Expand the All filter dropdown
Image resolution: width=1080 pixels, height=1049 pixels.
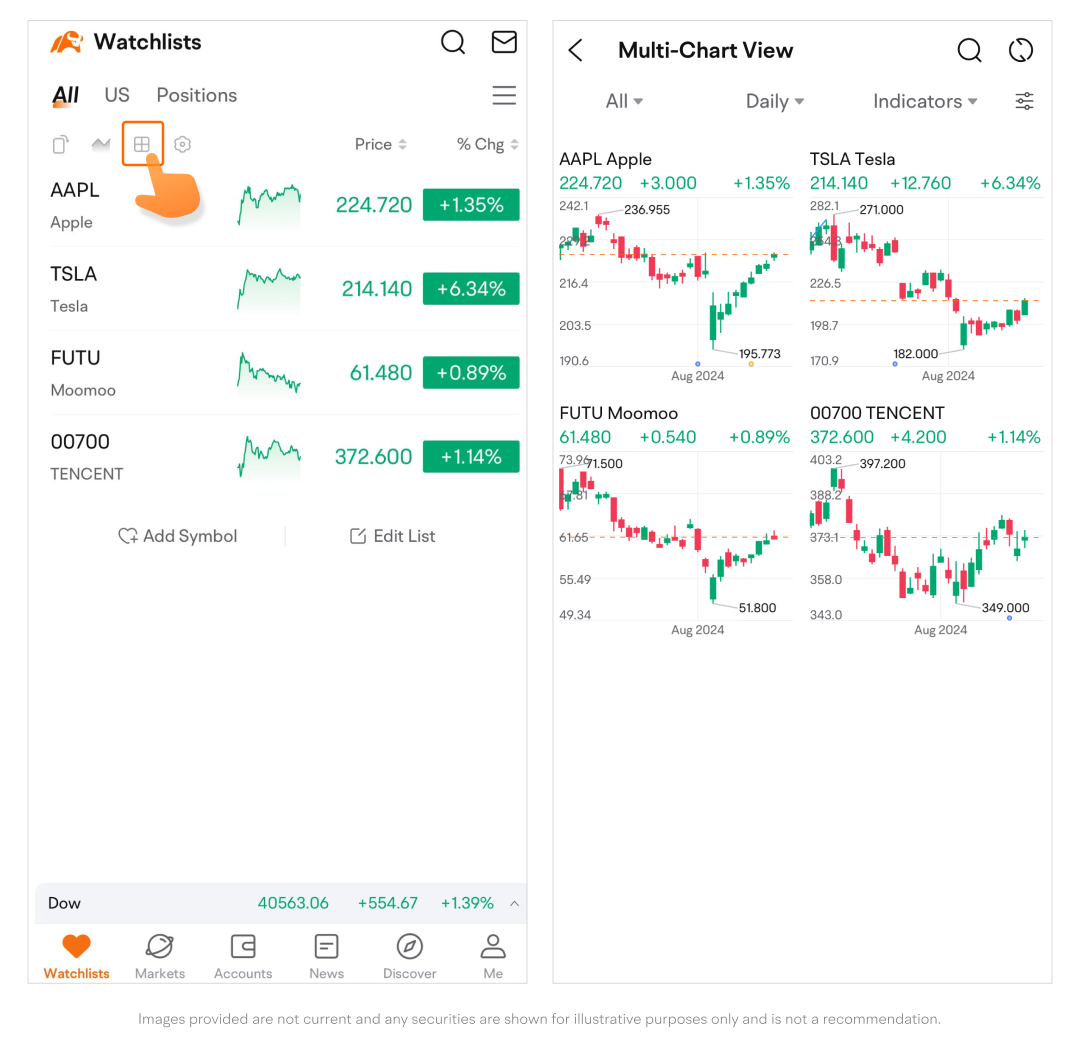point(624,101)
